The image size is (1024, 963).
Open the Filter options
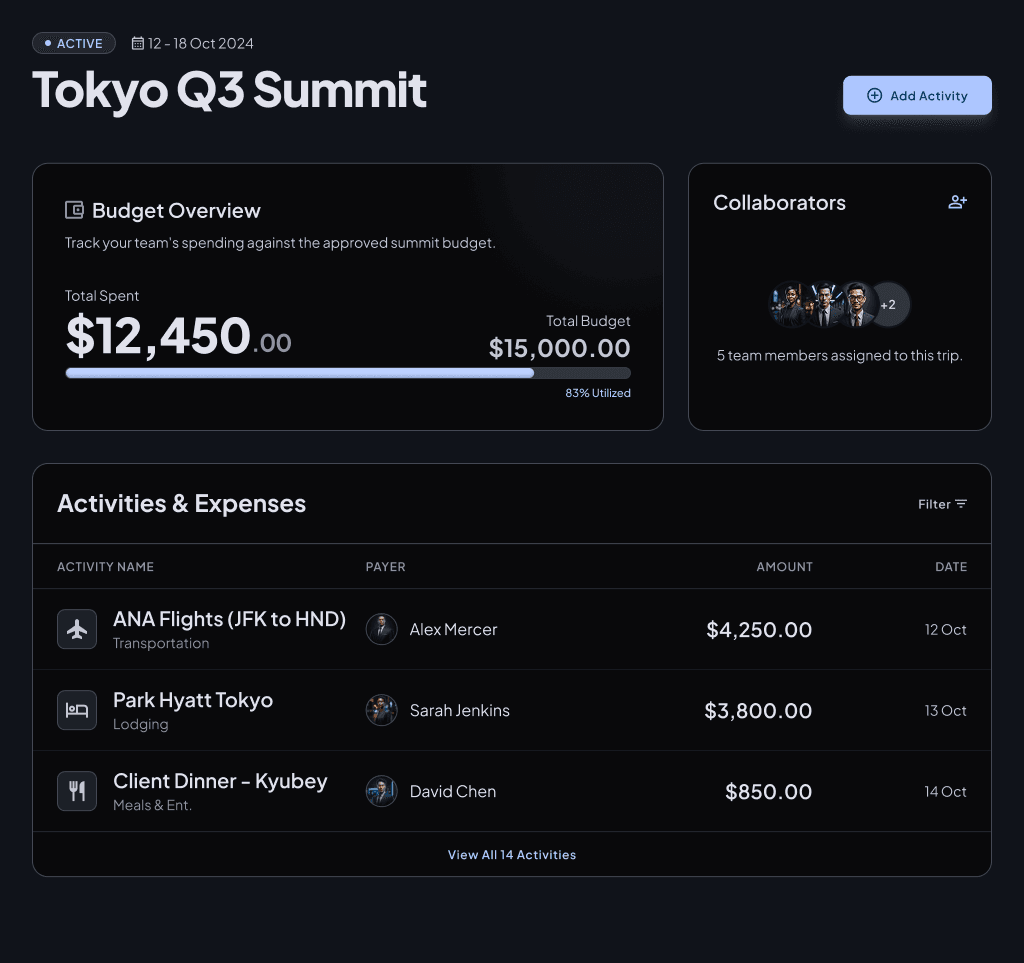coord(942,504)
